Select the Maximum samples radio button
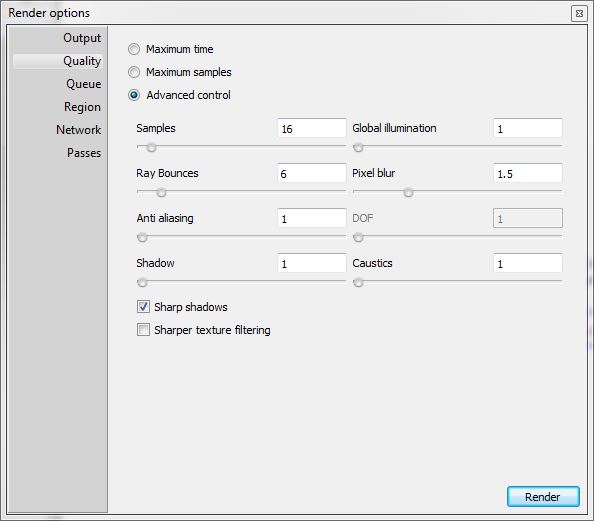This screenshot has width=594, height=521. coord(134,72)
